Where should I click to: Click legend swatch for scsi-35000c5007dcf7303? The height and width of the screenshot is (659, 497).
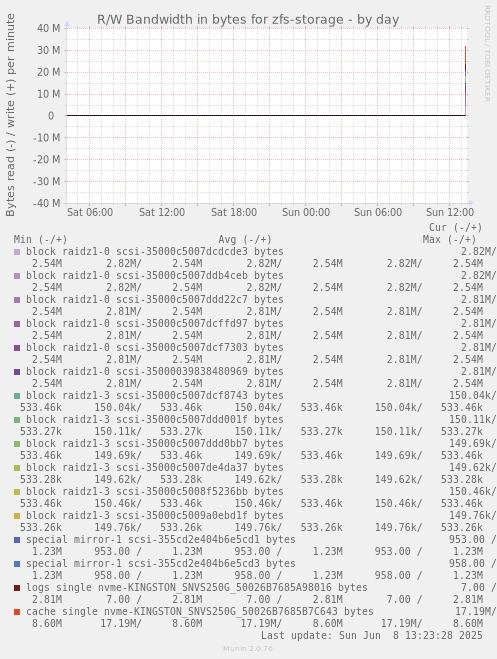pos(17,348)
